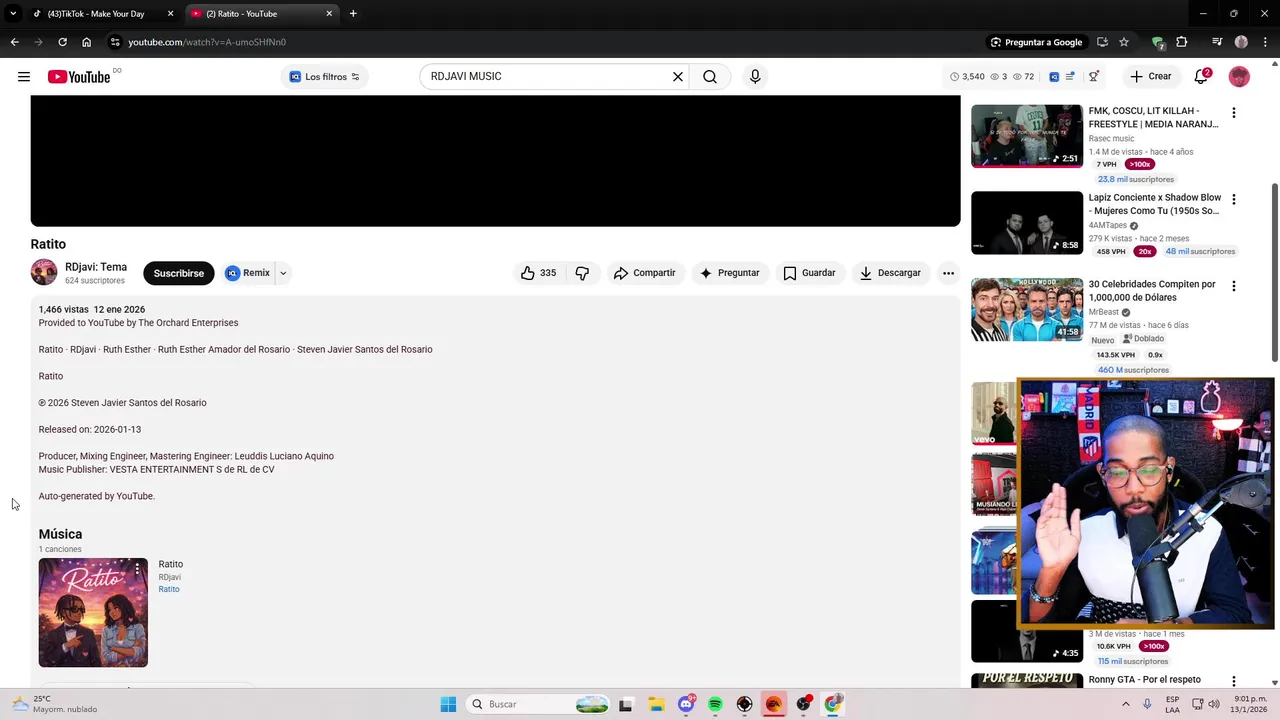Screen dimensions: 1280x720
Task: Open the tab search chevron
Action: pyautogui.click(x=13, y=14)
